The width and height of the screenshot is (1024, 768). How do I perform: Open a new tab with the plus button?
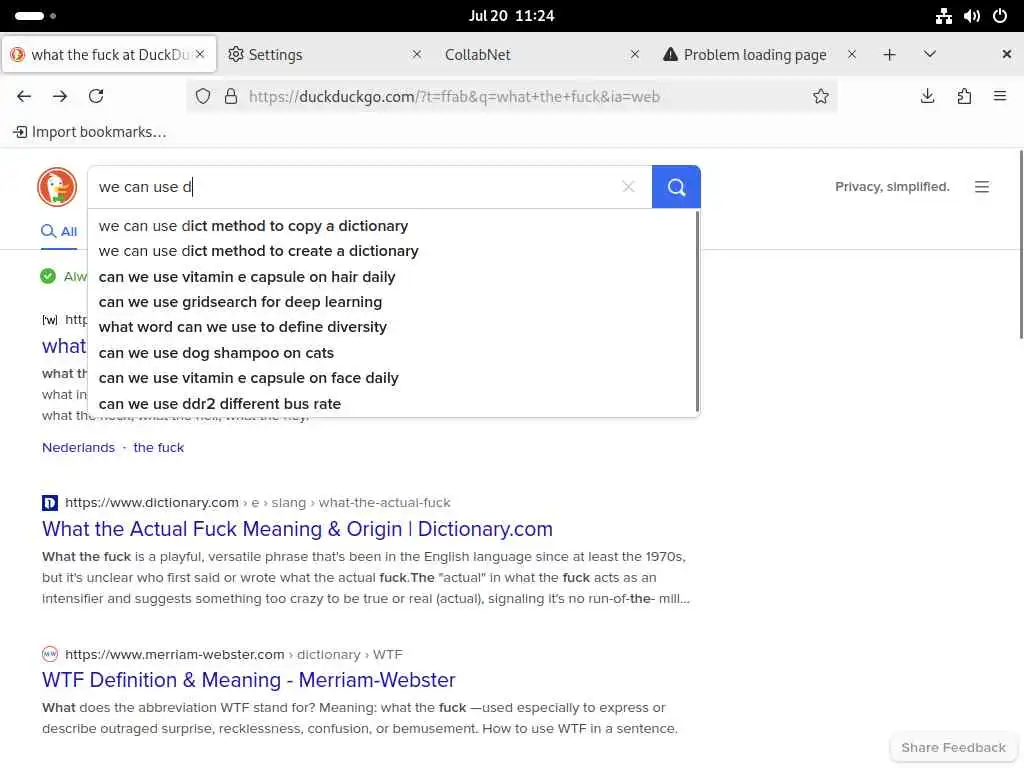pos(889,55)
